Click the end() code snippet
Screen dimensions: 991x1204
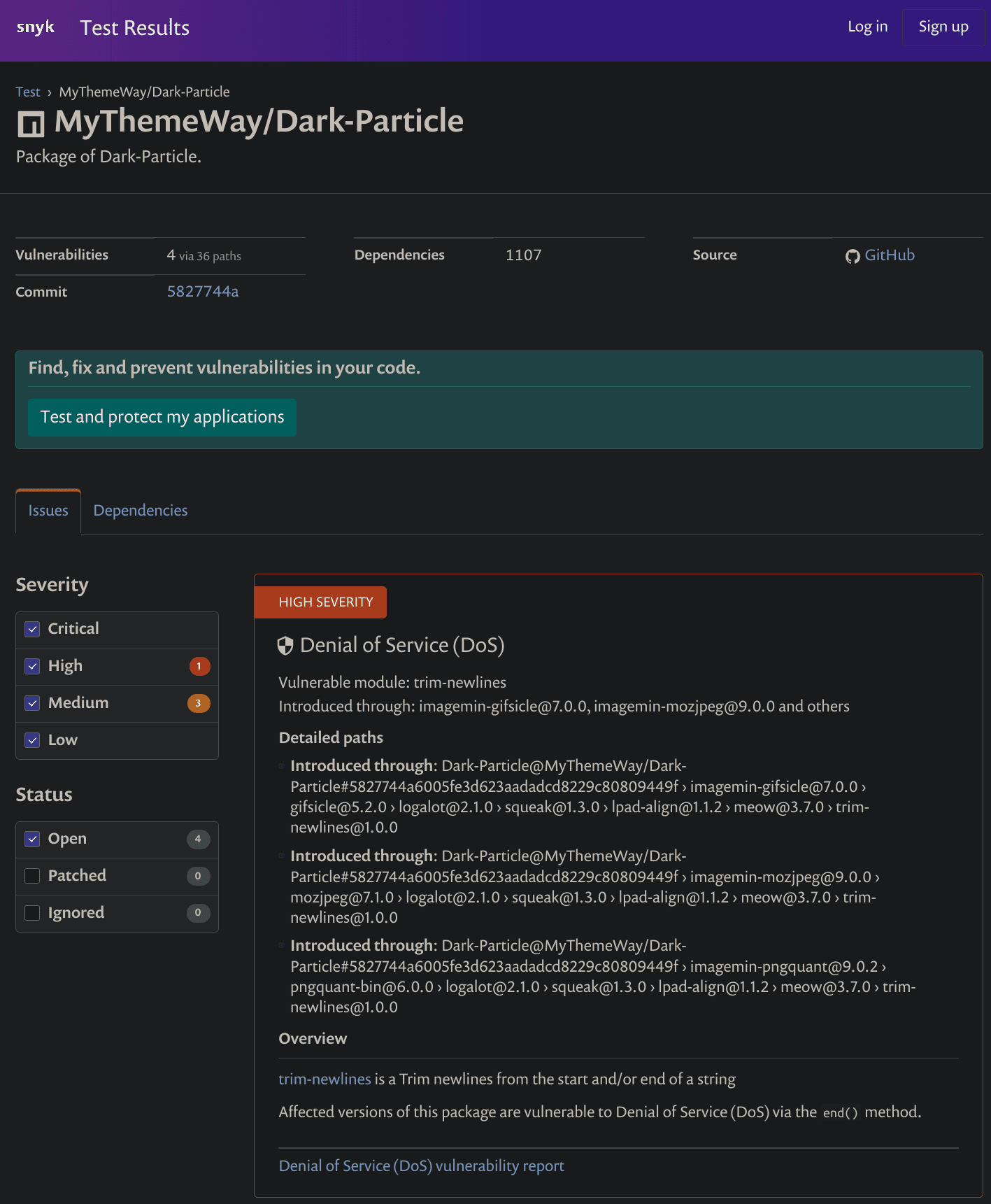[841, 1113]
